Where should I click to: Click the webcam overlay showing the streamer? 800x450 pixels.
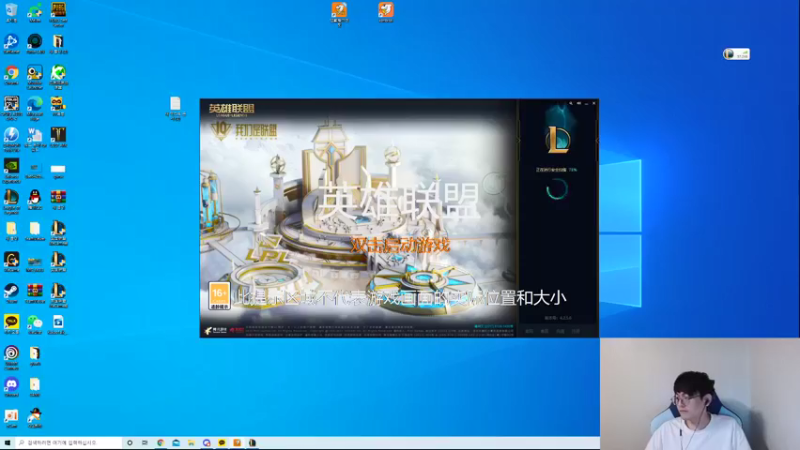[700, 393]
